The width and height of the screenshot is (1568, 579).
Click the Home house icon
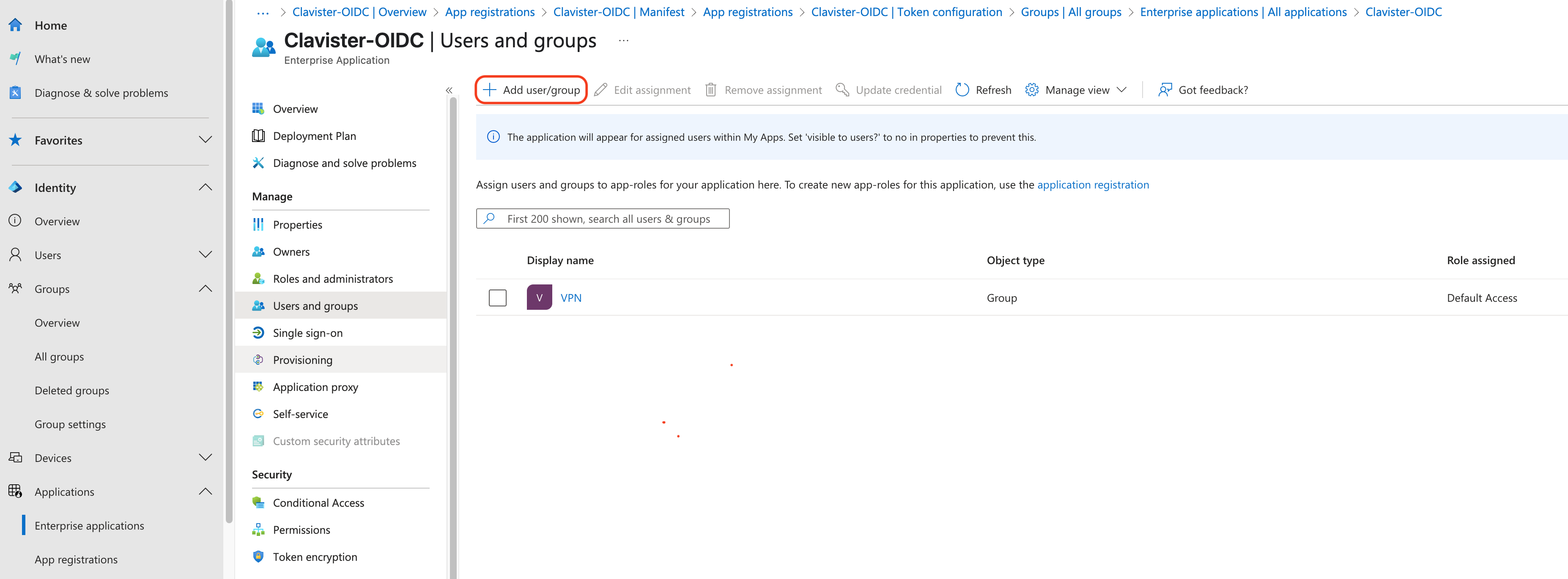click(x=15, y=25)
